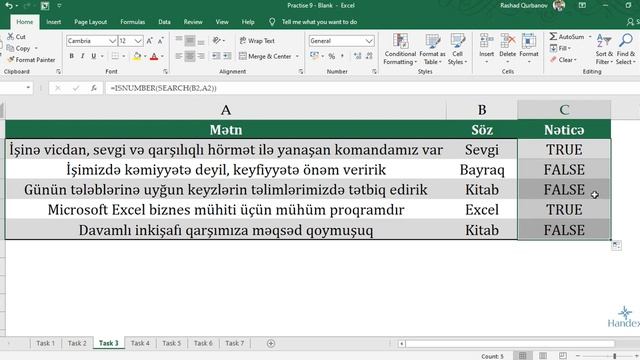
Task: Click Merge & Center
Action: pos(265,56)
